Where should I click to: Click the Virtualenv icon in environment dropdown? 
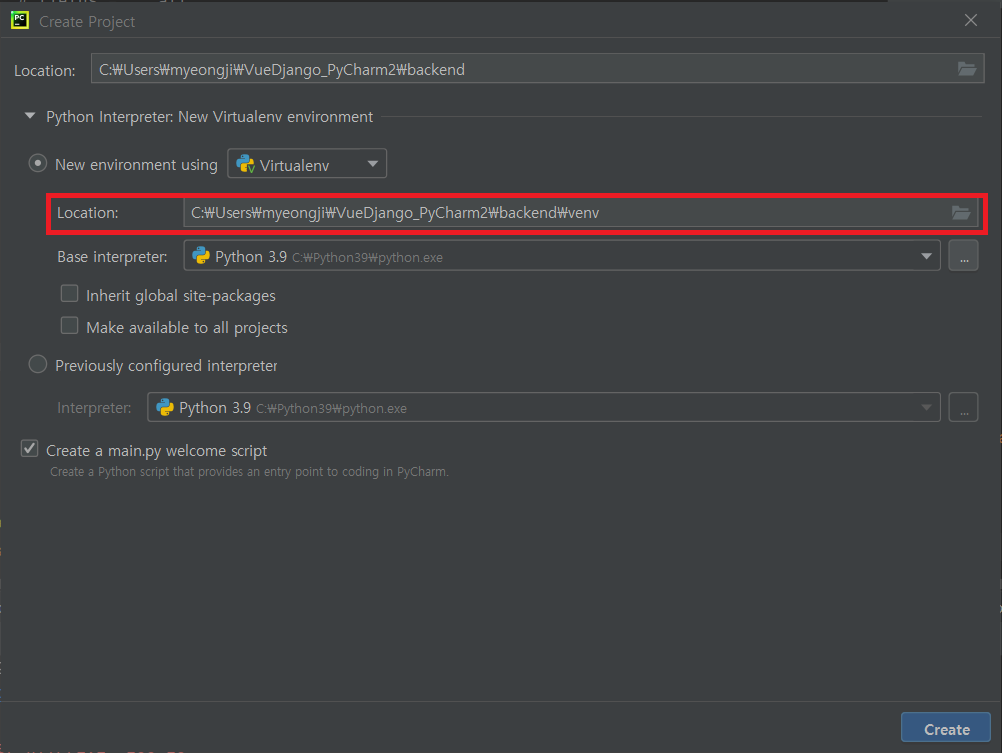pos(245,164)
